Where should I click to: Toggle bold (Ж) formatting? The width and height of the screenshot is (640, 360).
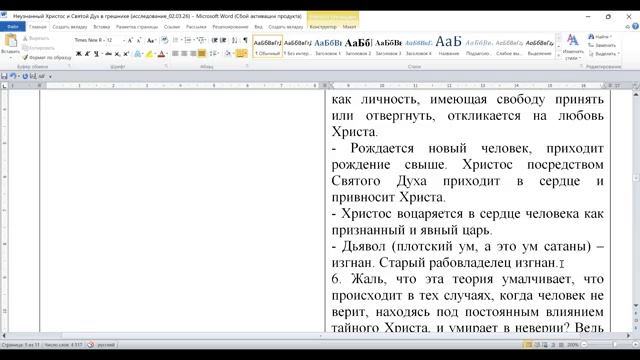click(x=79, y=54)
